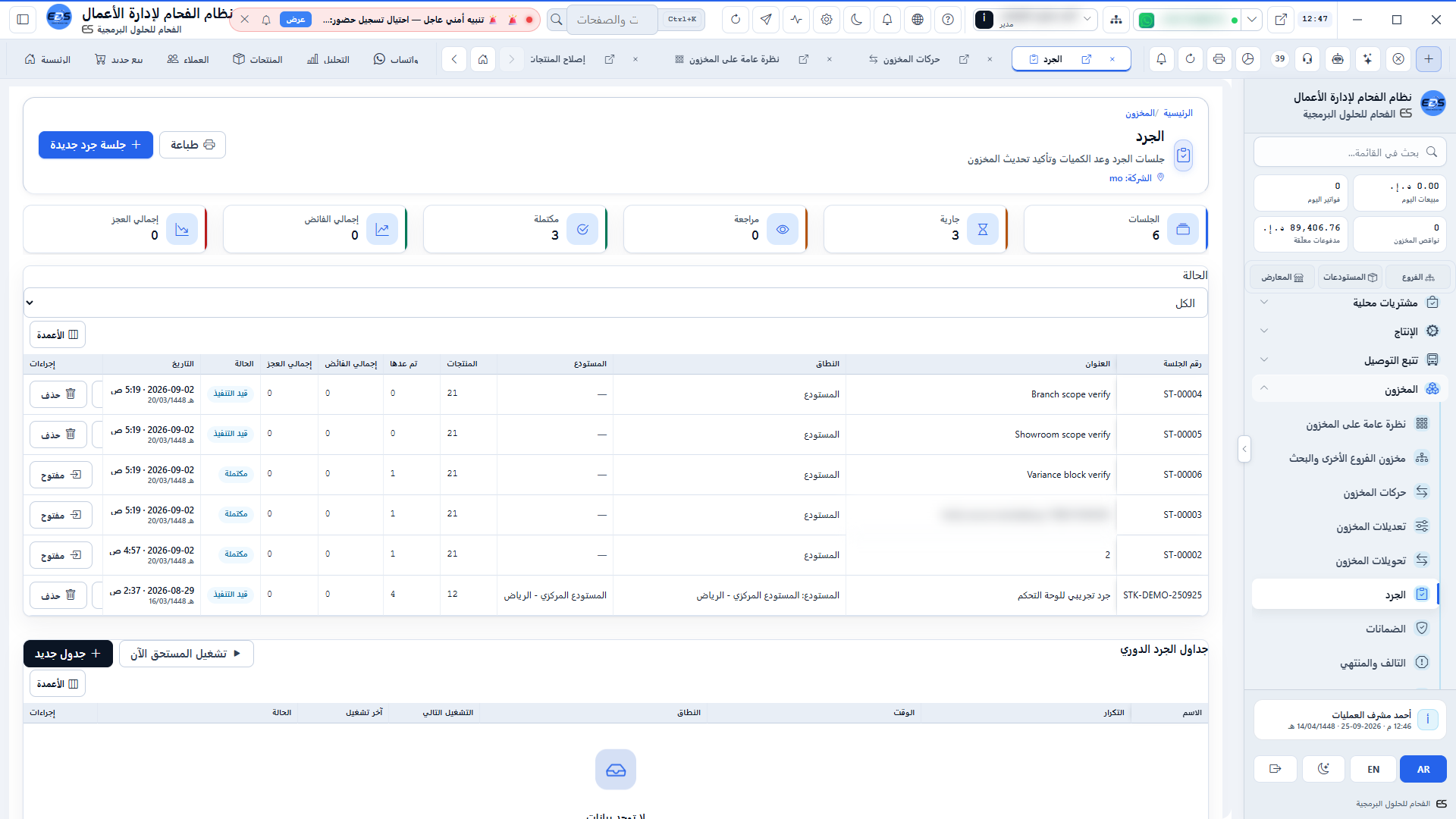This screenshot has width=1456, height=819.
Task: Toggle dark mode moon icon in title bar
Action: (x=857, y=20)
